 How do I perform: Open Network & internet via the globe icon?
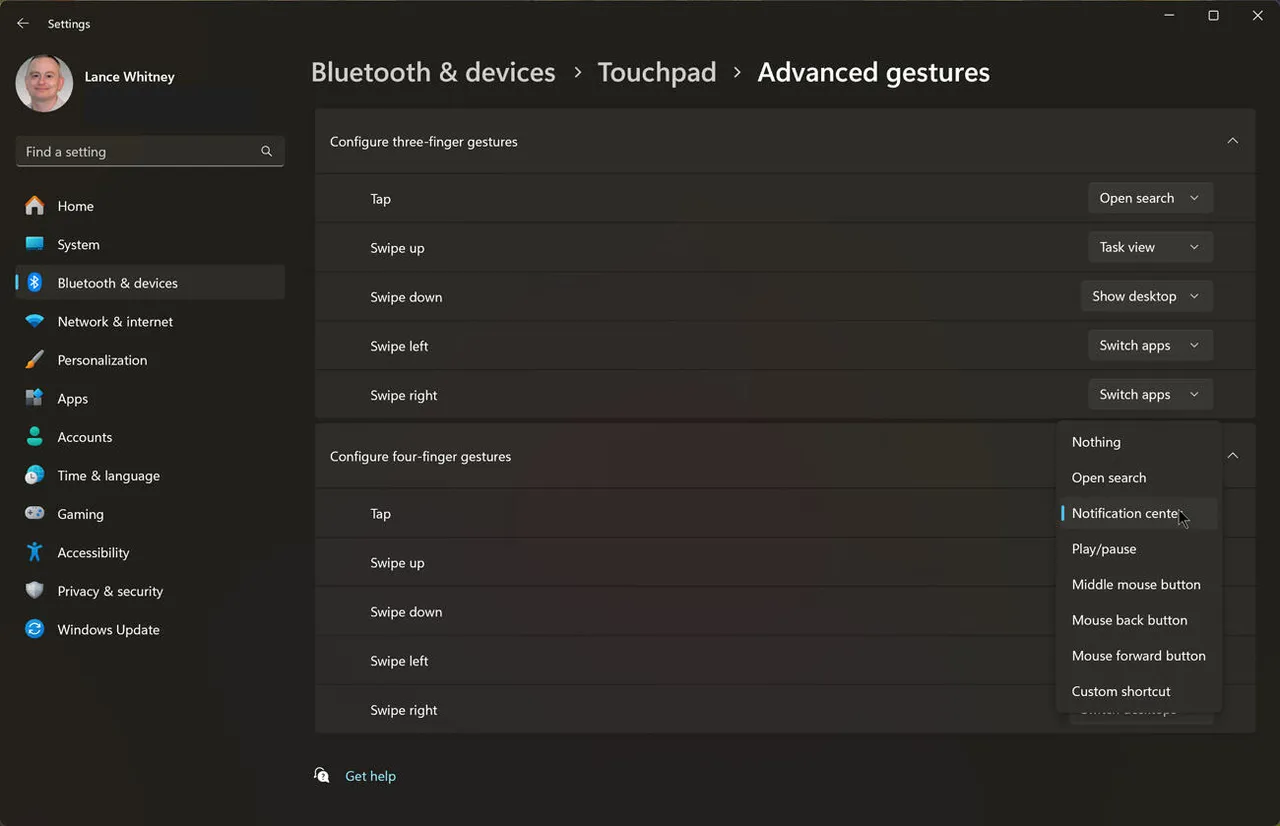click(35, 321)
